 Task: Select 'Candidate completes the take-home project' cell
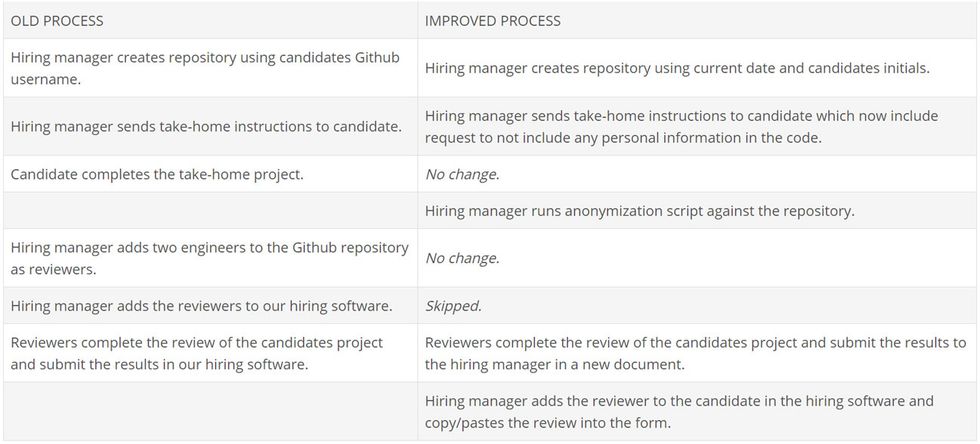pyautogui.click(x=157, y=174)
